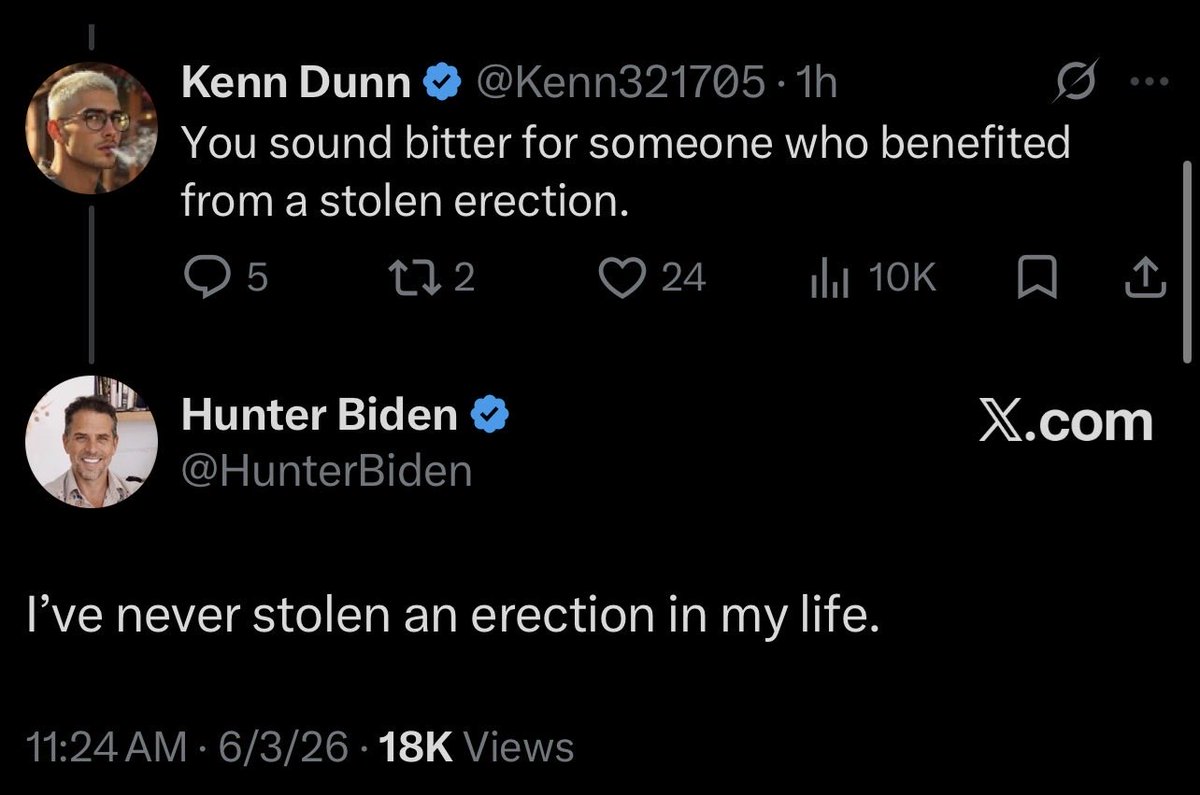The height and width of the screenshot is (795, 1200).
Task: Click the Hunter Biden display name
Action: (319, 414)
